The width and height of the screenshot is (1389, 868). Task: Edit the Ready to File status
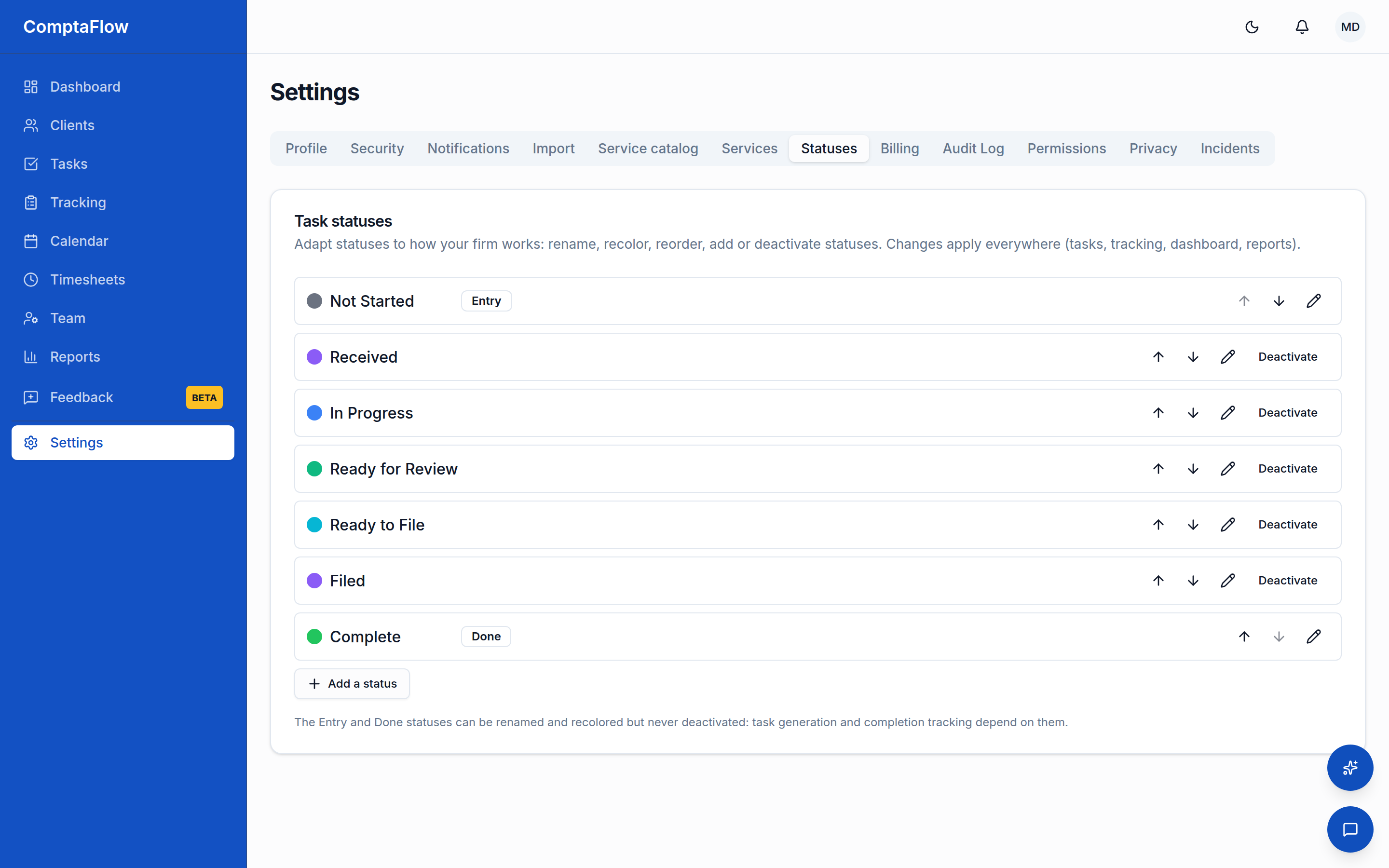(x=1228, y=525)
